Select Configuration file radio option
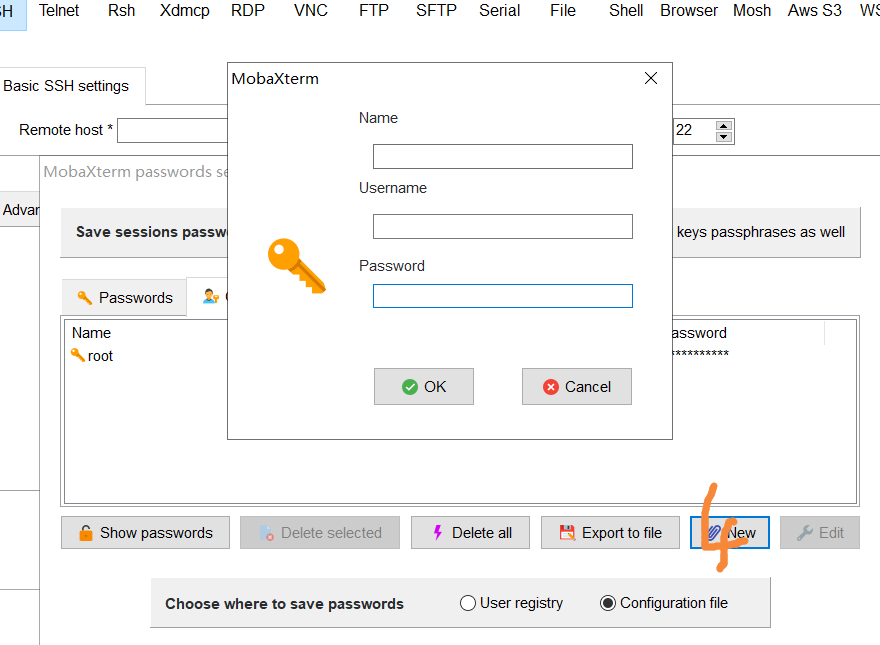 tap(608, 603)
